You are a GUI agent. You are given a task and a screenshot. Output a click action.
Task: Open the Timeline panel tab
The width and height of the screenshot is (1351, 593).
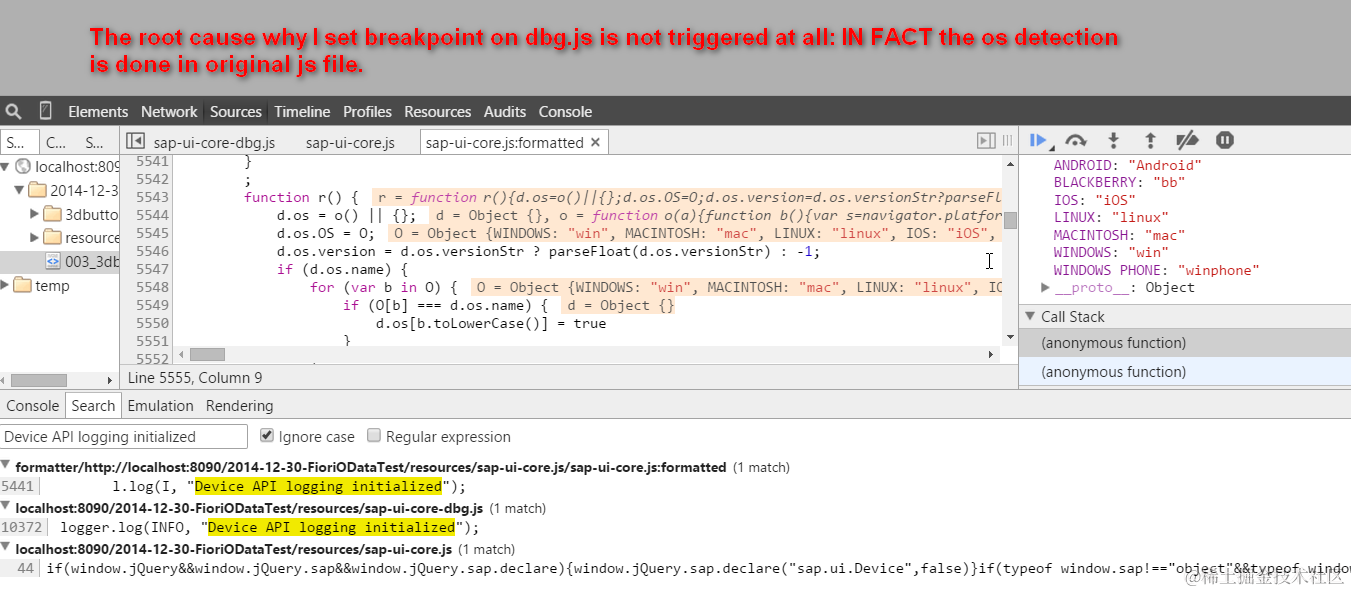click(302, 111)
